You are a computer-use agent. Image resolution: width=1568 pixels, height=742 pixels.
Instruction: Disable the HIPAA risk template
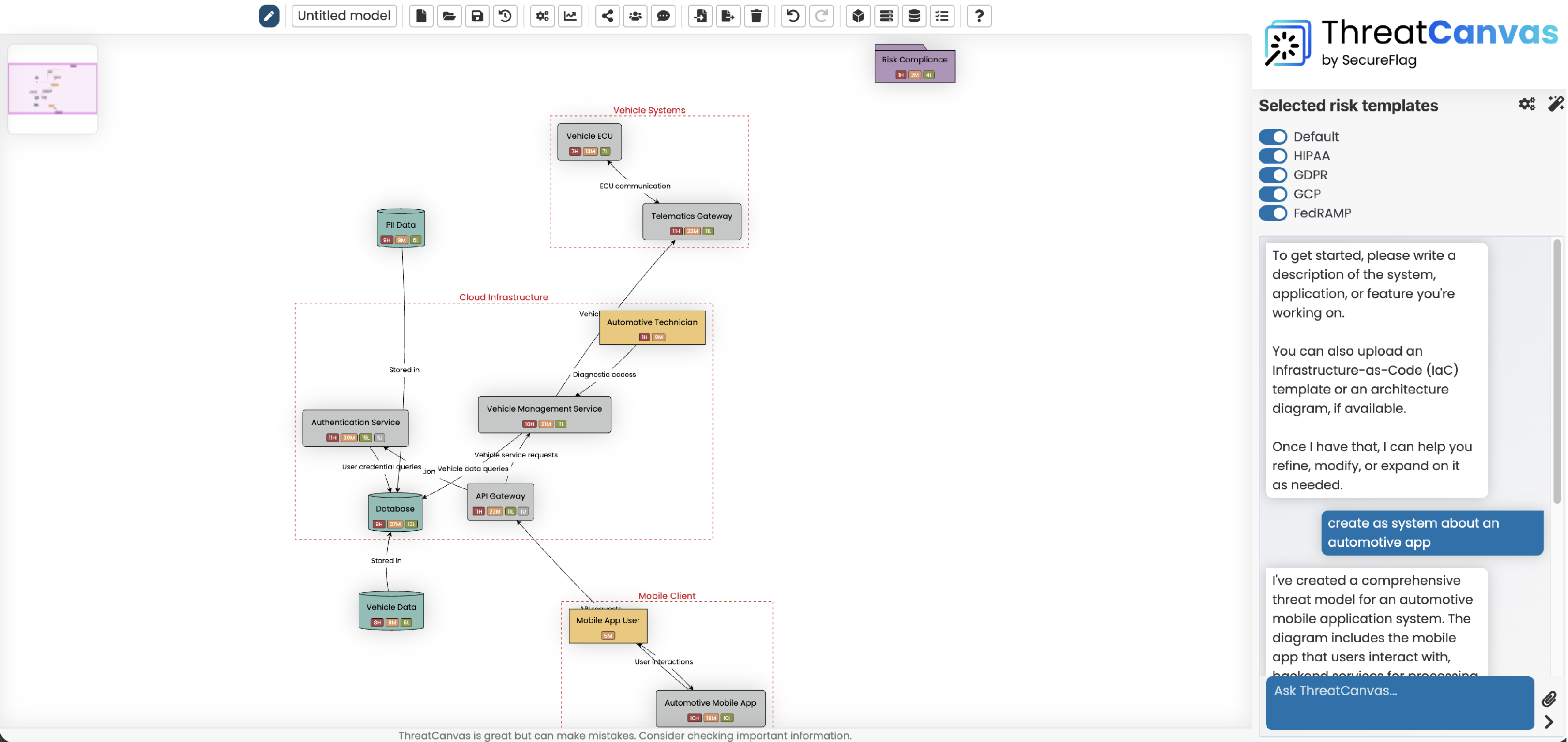(x=1272, y=156)
